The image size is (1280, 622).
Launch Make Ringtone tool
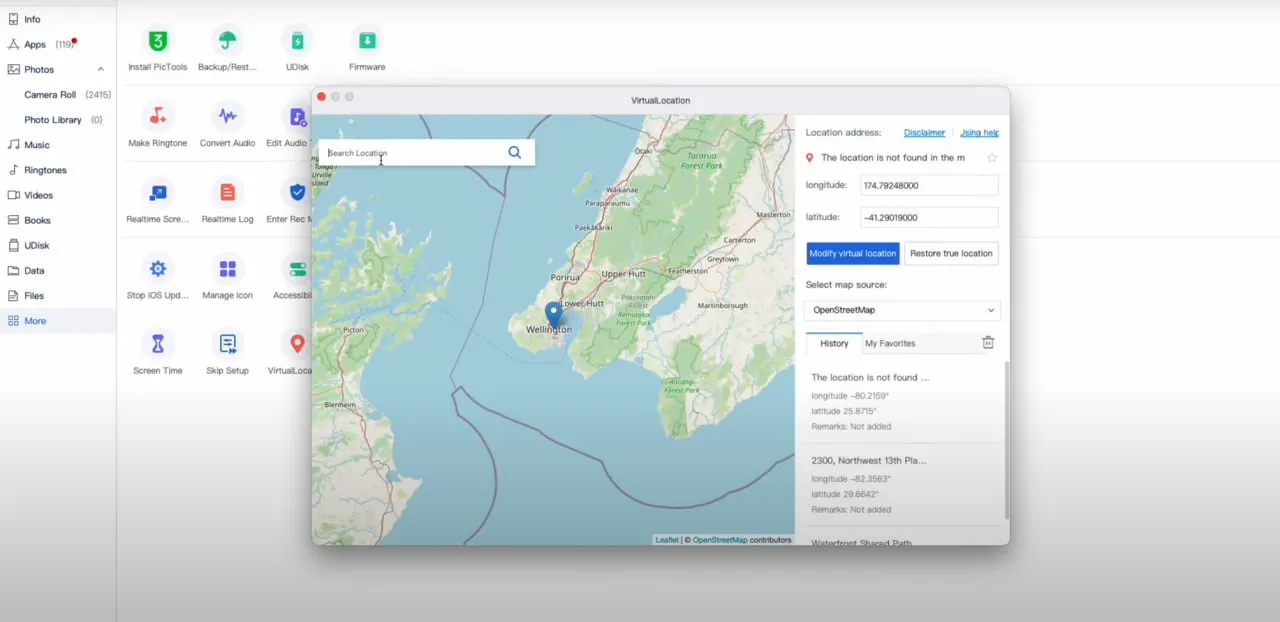pyautogui.click(x=157, y=117)
